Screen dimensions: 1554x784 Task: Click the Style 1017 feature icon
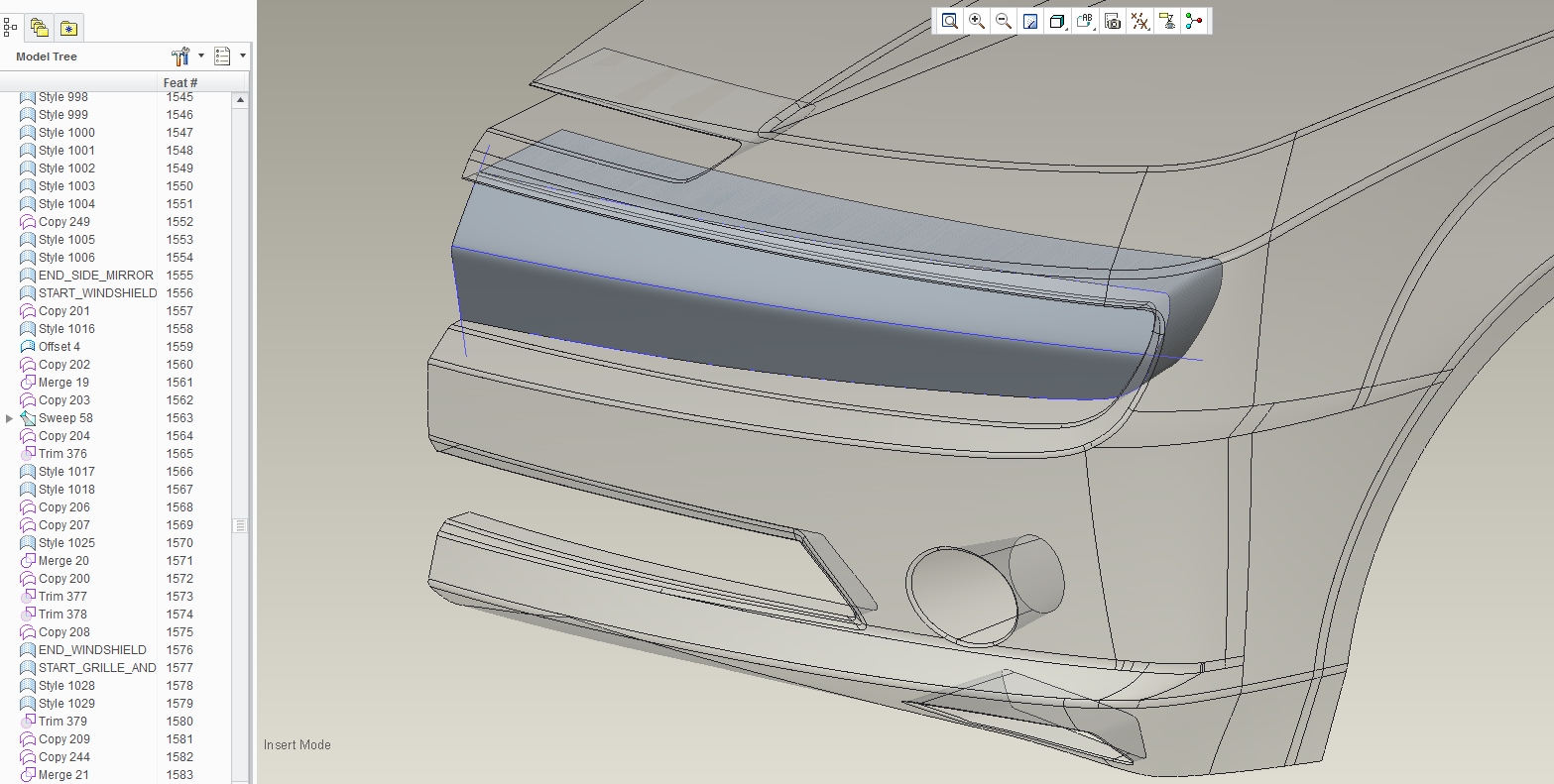[28, 472]
